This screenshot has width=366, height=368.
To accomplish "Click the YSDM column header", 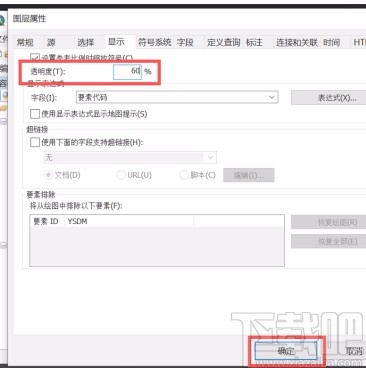I will point(129,221).
